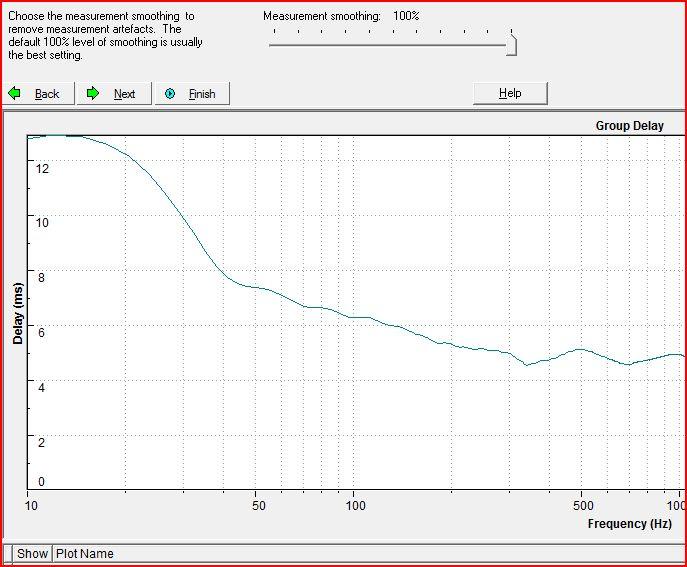Click the Plot Name column header

tap(85, 553)
